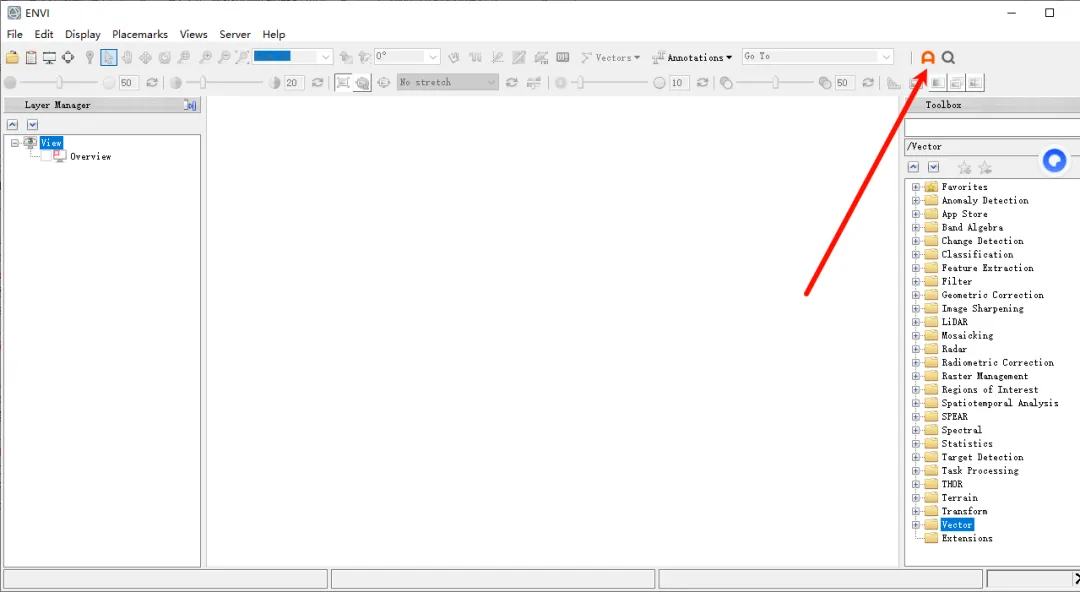Click the View Flicker icon
This screenshot has width=1080, height=592.
(956, 83)
